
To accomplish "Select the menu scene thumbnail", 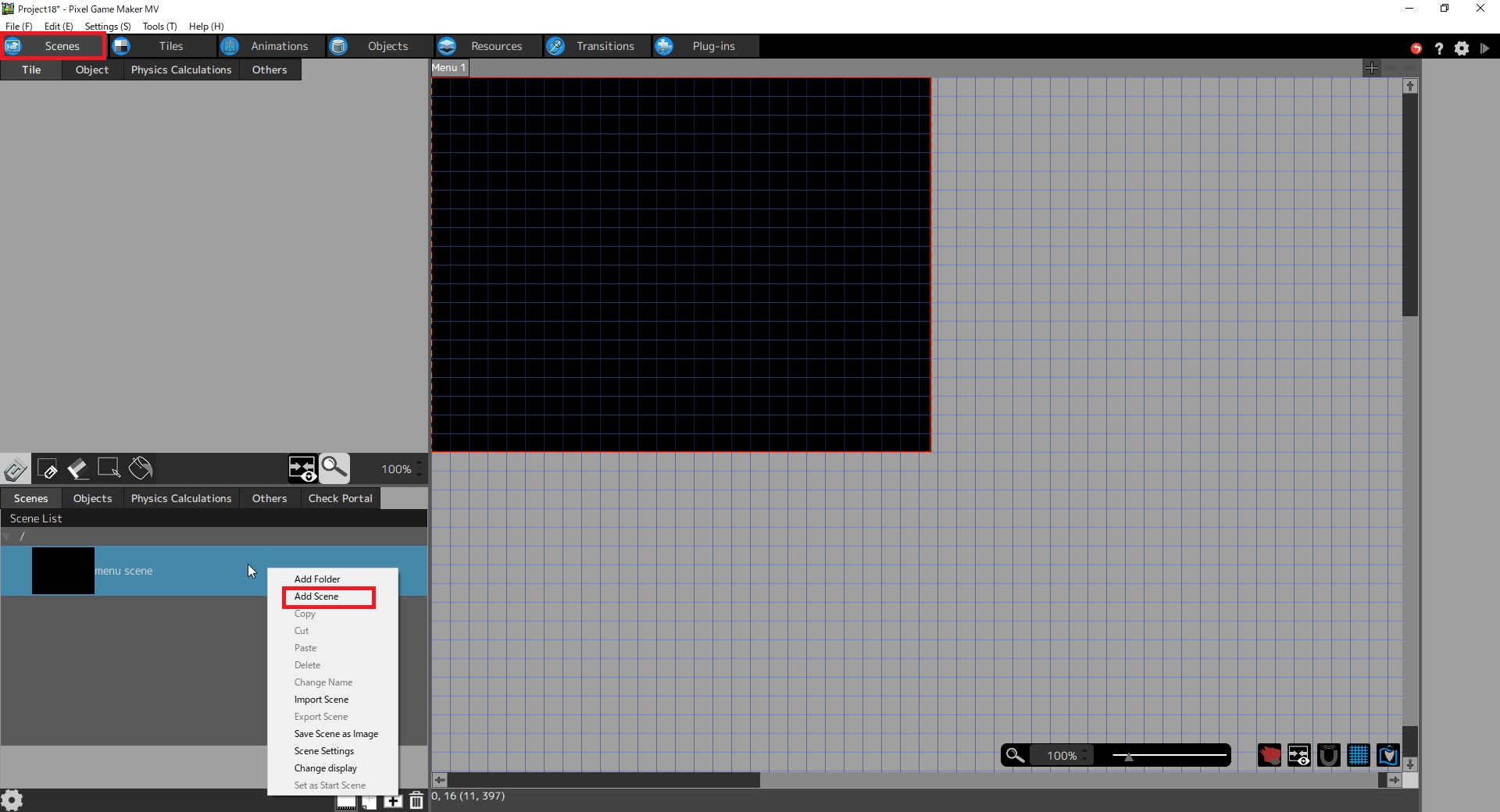I will coord(63,571).
